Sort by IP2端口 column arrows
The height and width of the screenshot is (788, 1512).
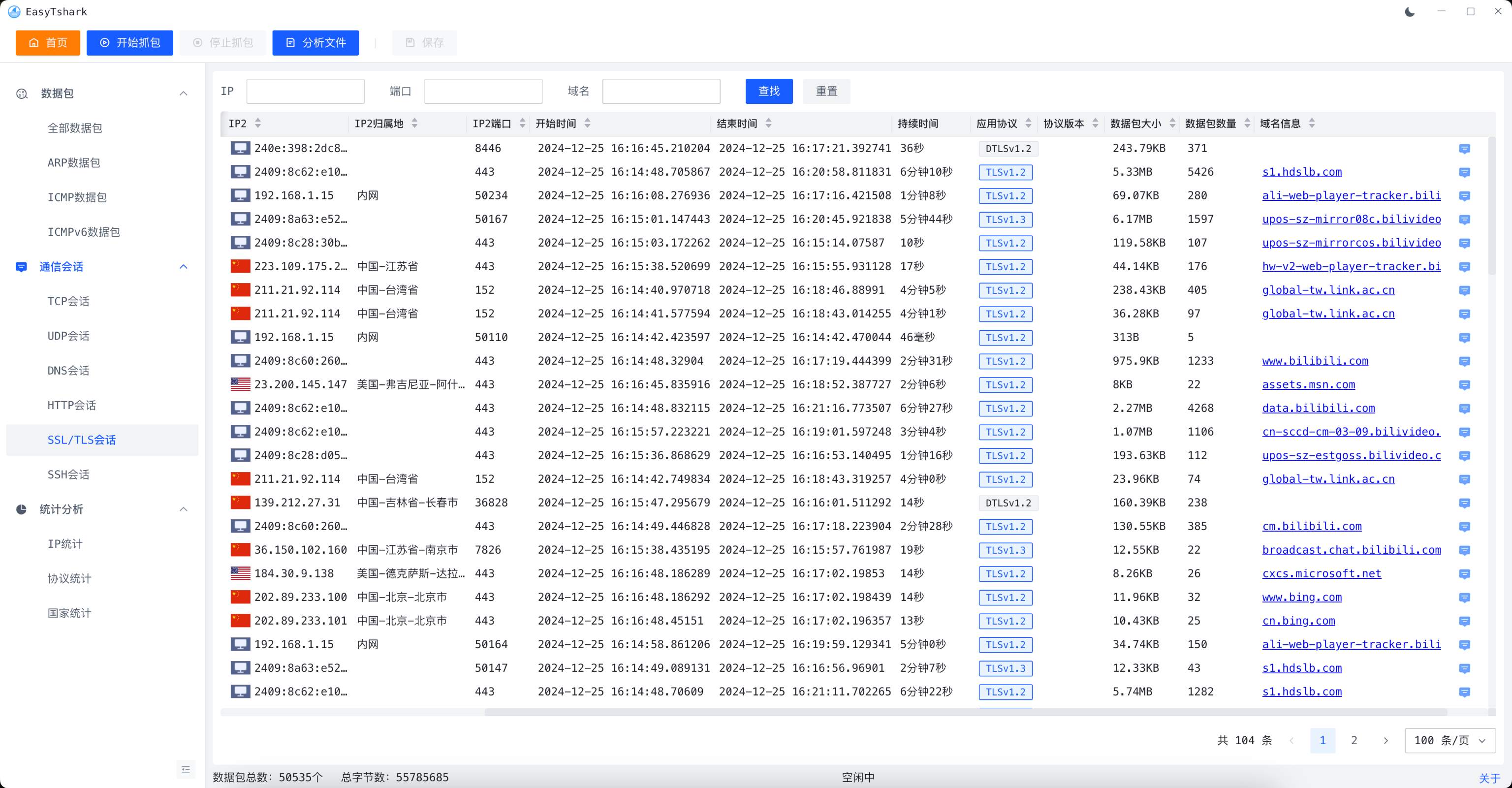pos(522,123)
